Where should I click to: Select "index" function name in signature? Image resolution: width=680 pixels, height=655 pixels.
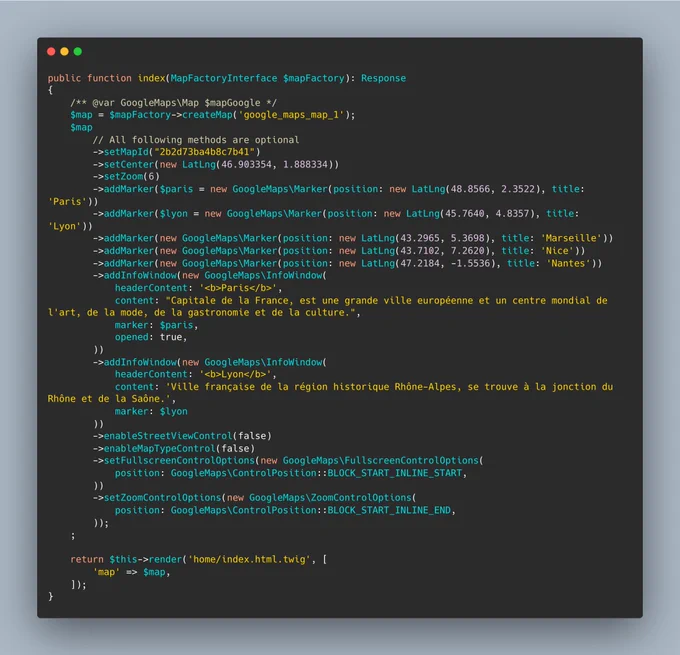[x=151, y=78]
